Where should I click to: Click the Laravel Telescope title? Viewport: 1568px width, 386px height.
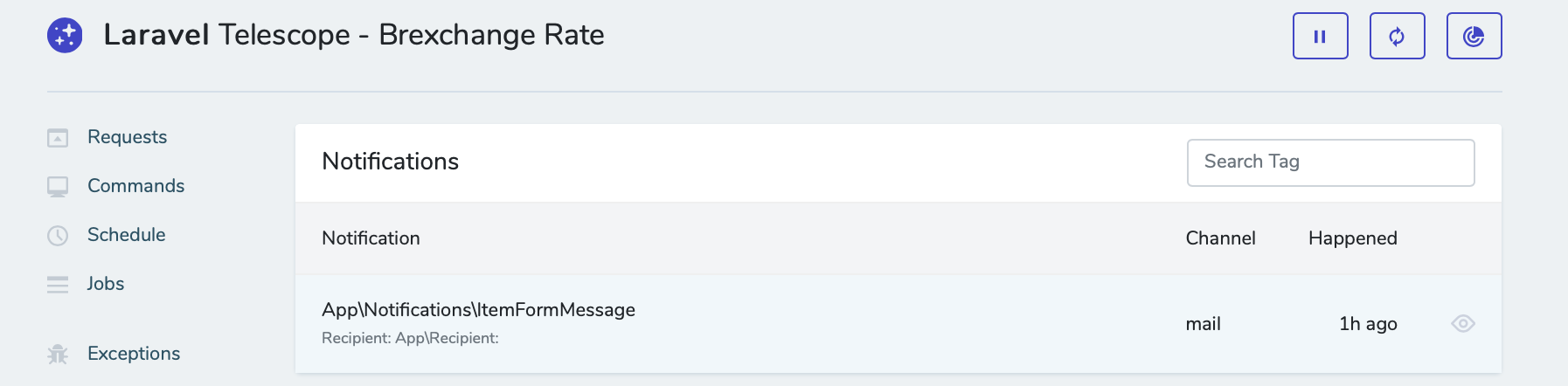point(353,35)
